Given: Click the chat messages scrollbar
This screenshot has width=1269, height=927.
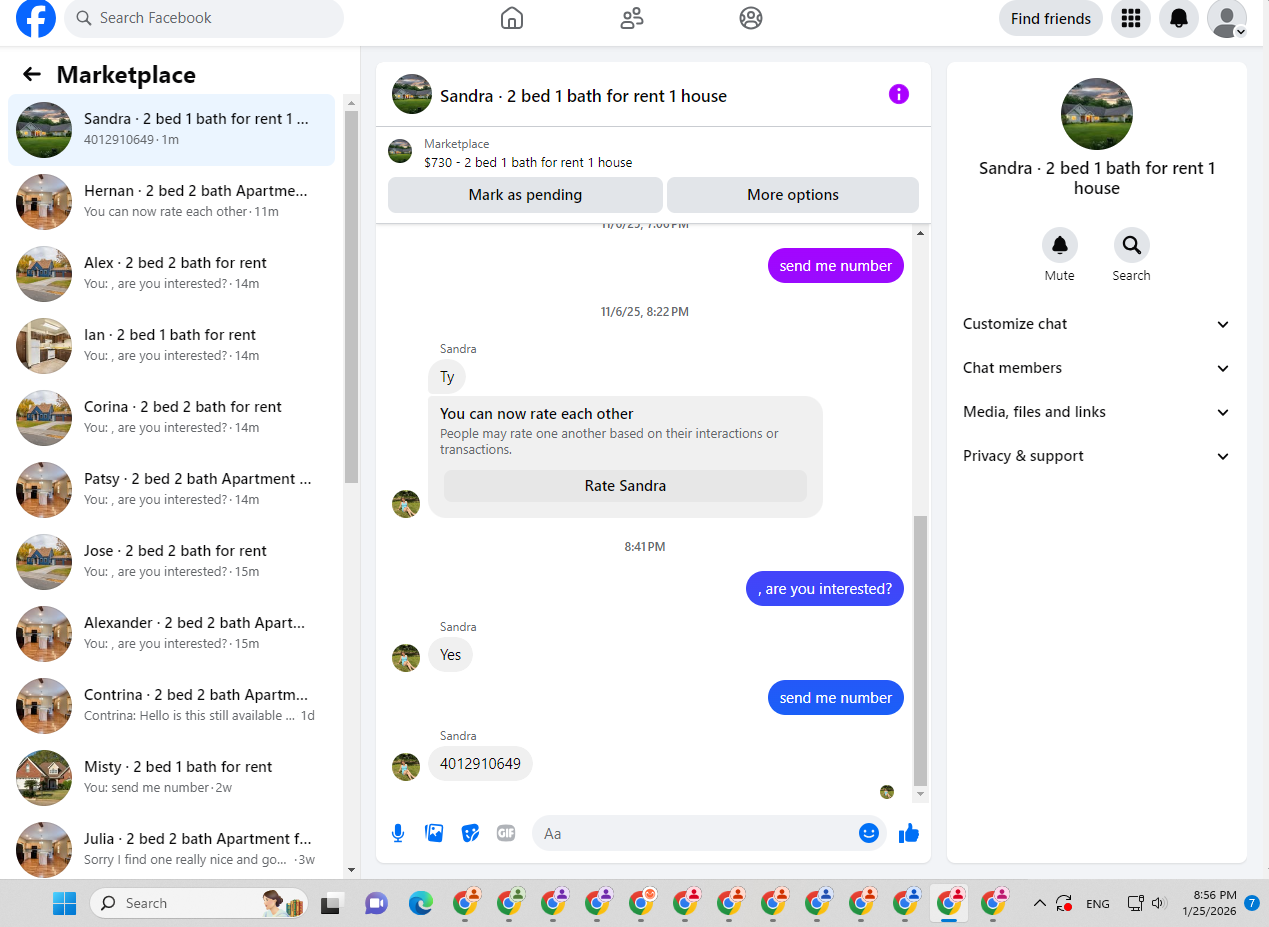Looking at the screenshot, I should coord(921,651).
